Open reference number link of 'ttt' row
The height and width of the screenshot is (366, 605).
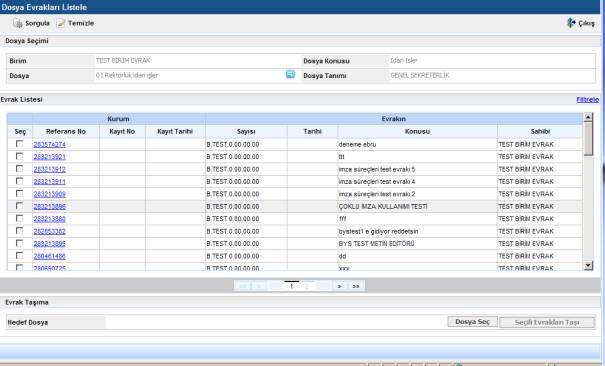click(49, 157)
